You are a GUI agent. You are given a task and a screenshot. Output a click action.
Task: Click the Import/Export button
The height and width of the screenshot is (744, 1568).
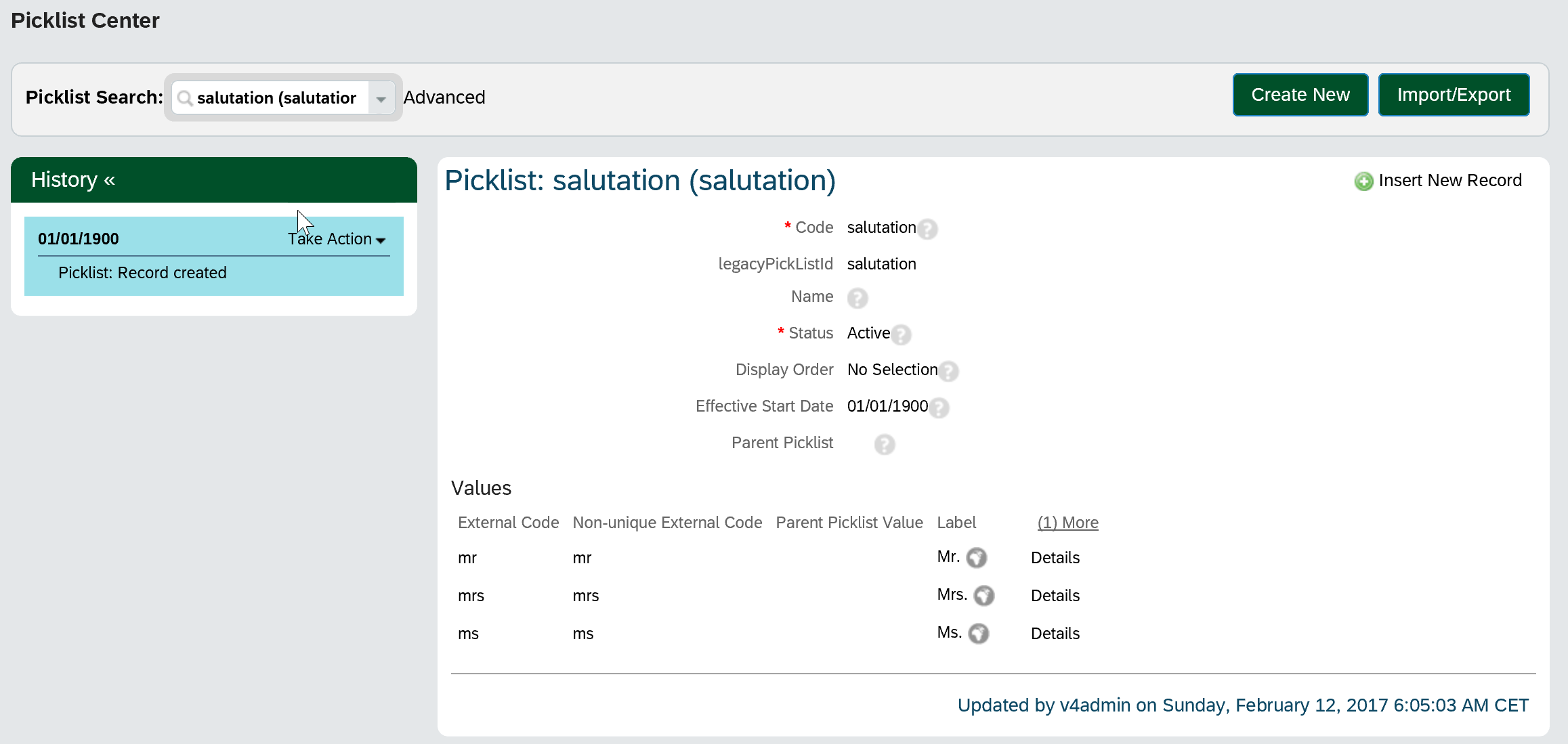(x=1454, y=95)
